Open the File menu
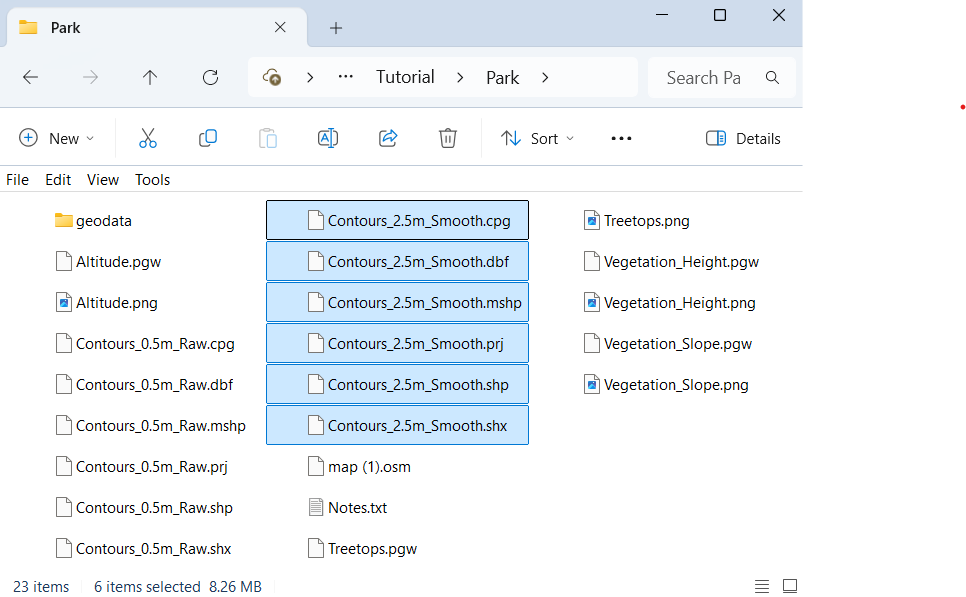 17,180
